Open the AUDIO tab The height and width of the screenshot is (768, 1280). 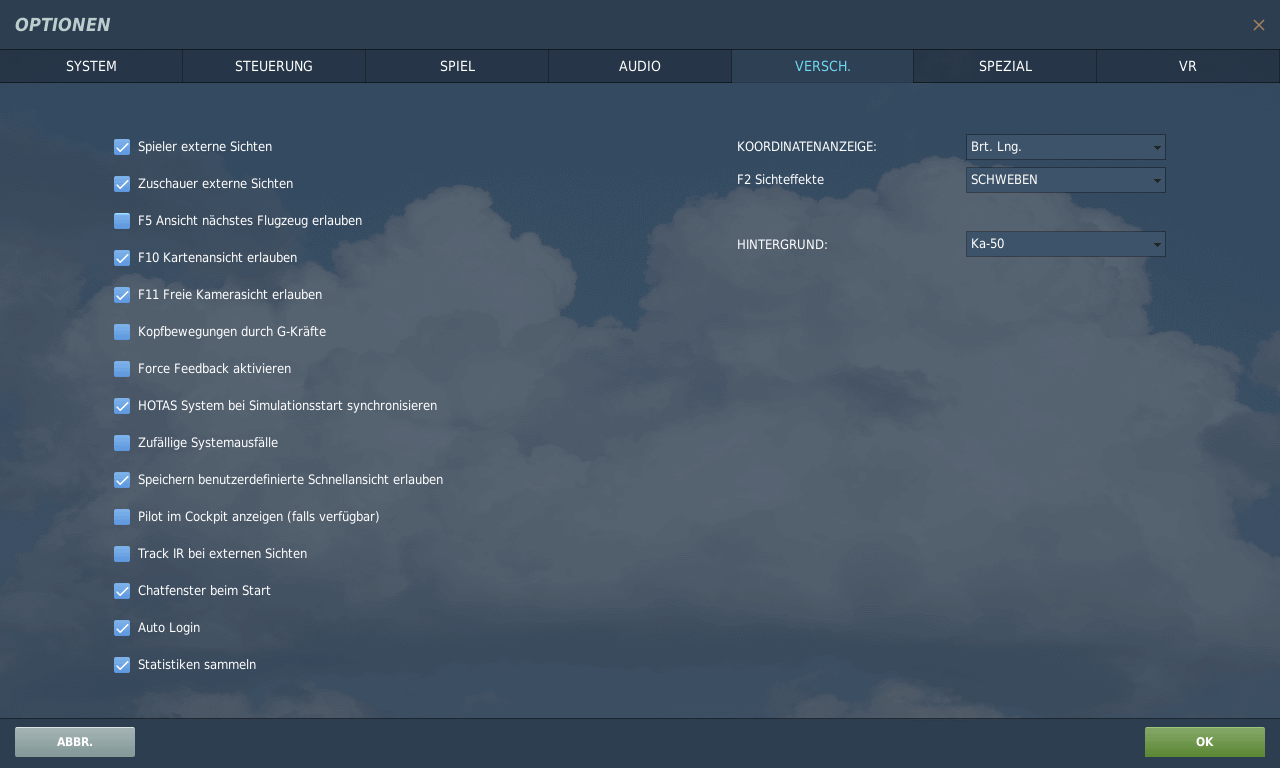pos(639,66)
